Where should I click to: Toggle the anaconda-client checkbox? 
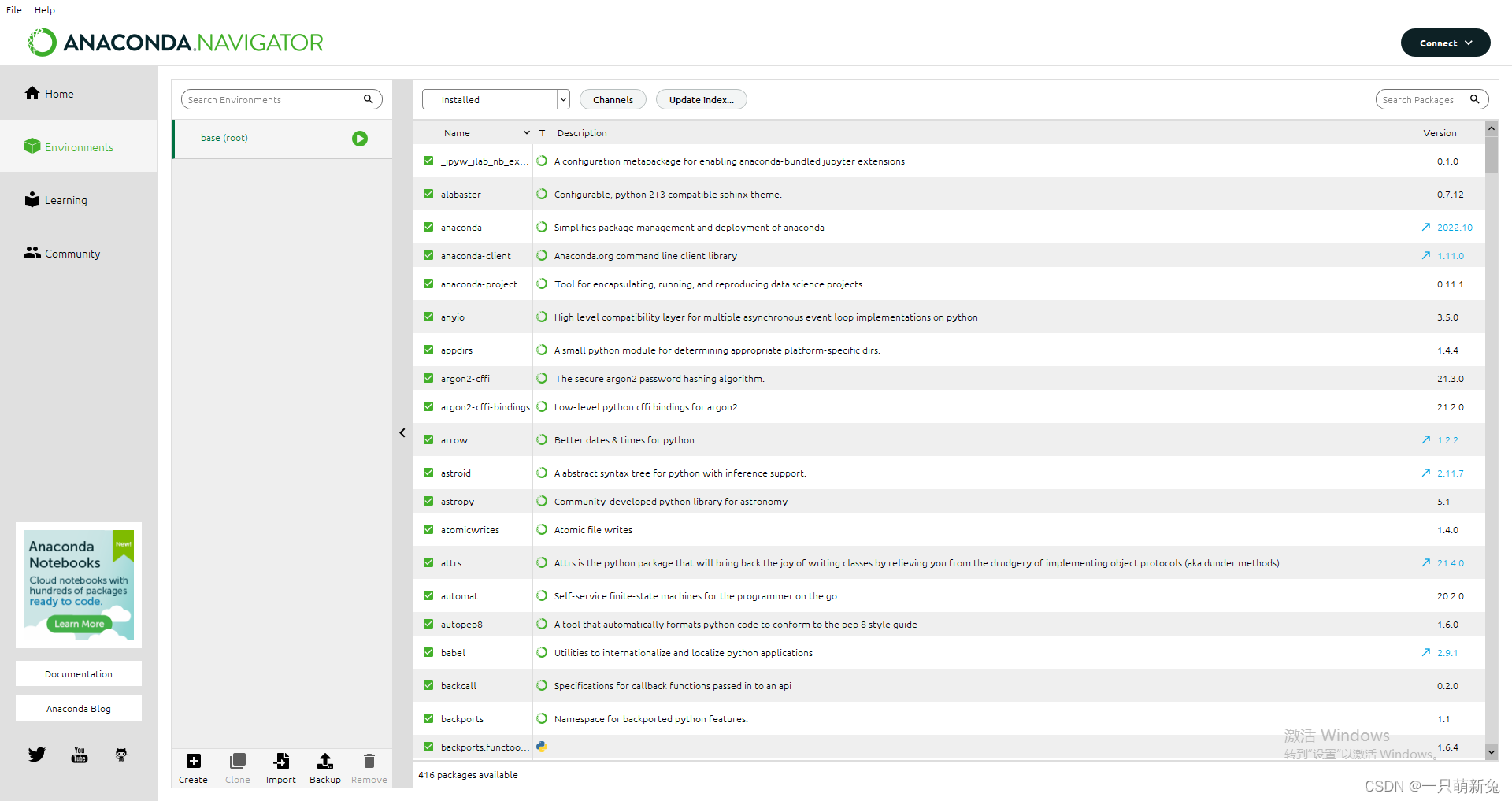point(428,255)
